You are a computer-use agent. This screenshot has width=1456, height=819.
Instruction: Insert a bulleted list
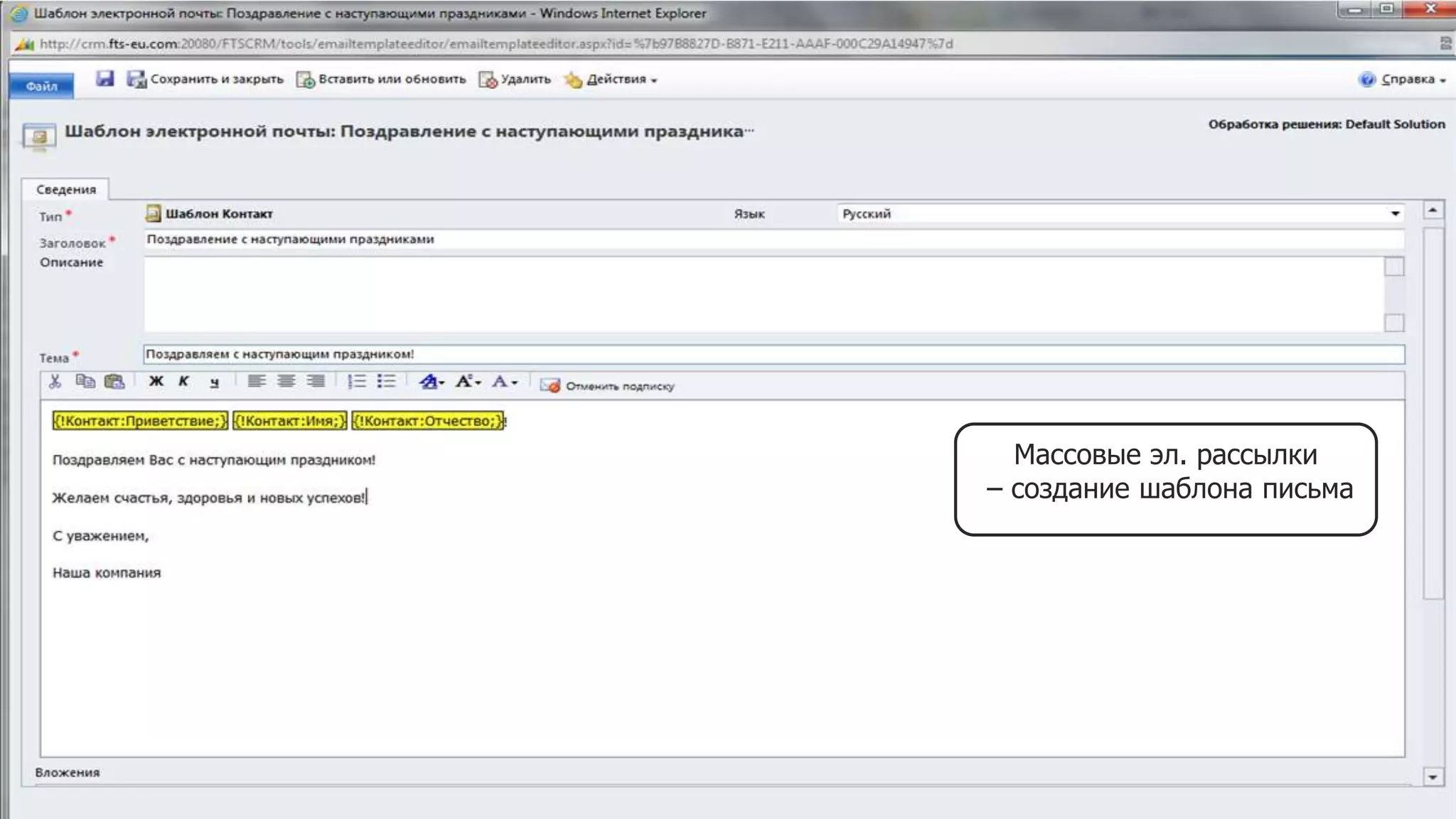[386, 382]
